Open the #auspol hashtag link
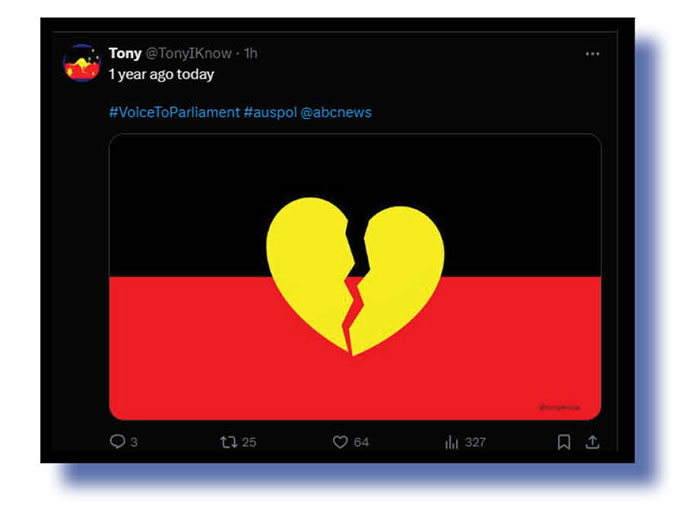Screen dimensions: 680x507 click(x=268, y=112)
